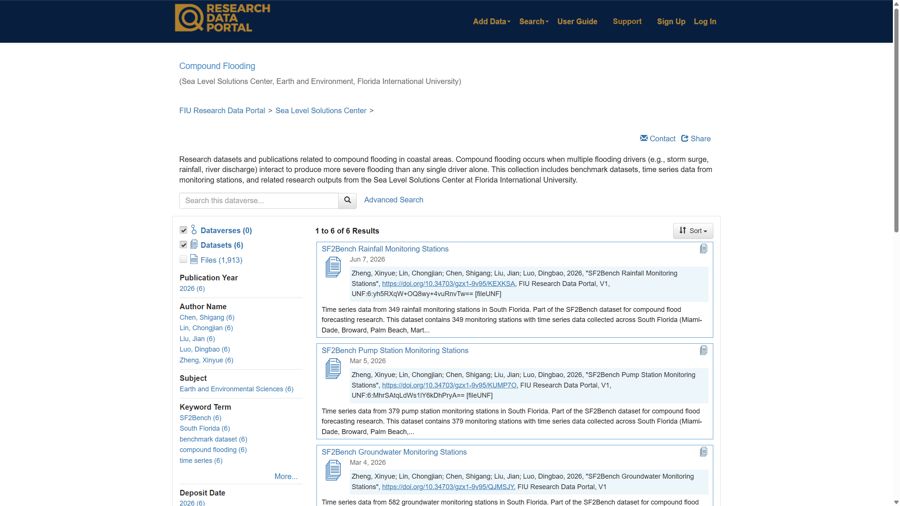Open the KUMP7O DOI link

449,385
